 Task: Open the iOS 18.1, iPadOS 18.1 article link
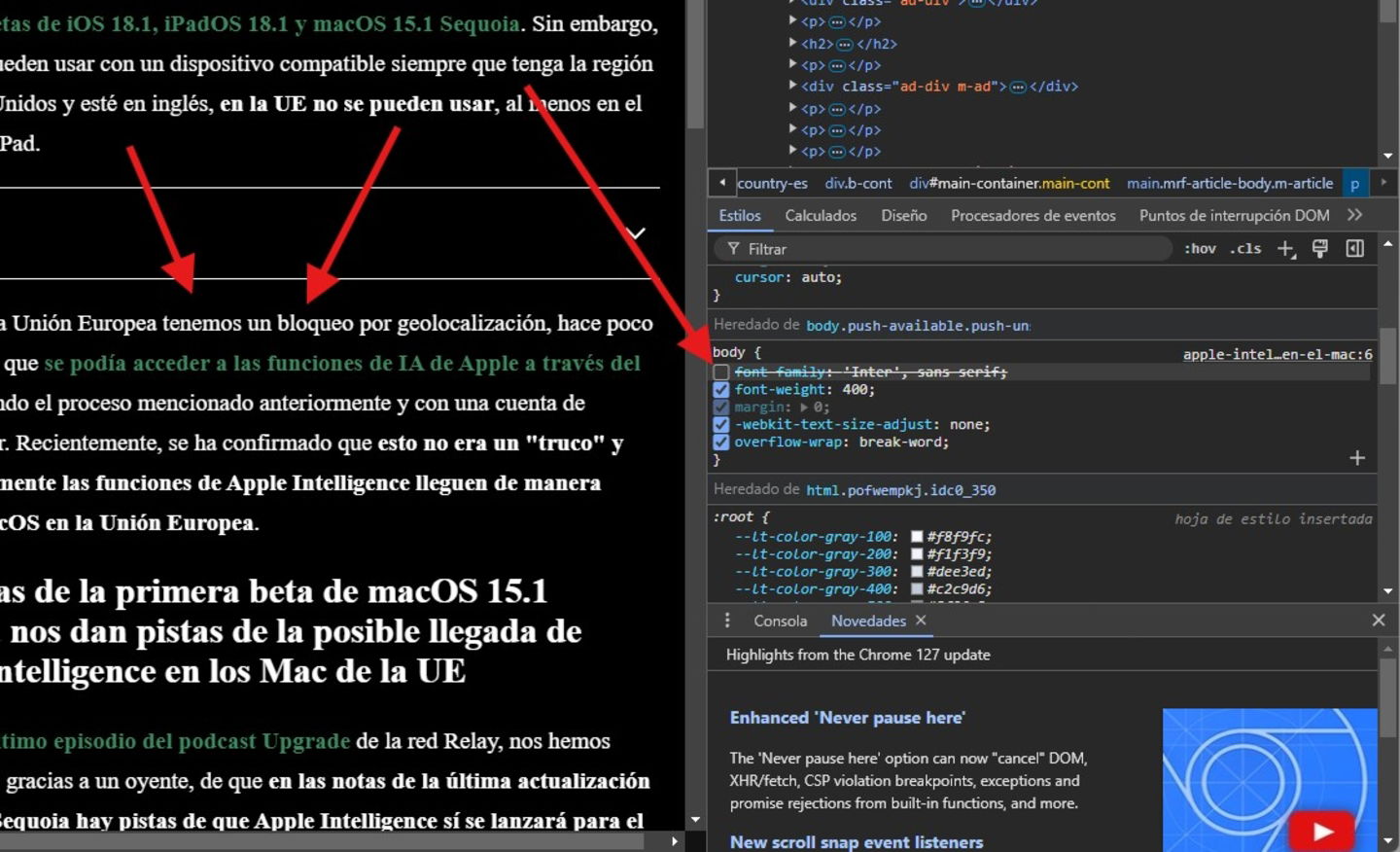coord(260,23)
